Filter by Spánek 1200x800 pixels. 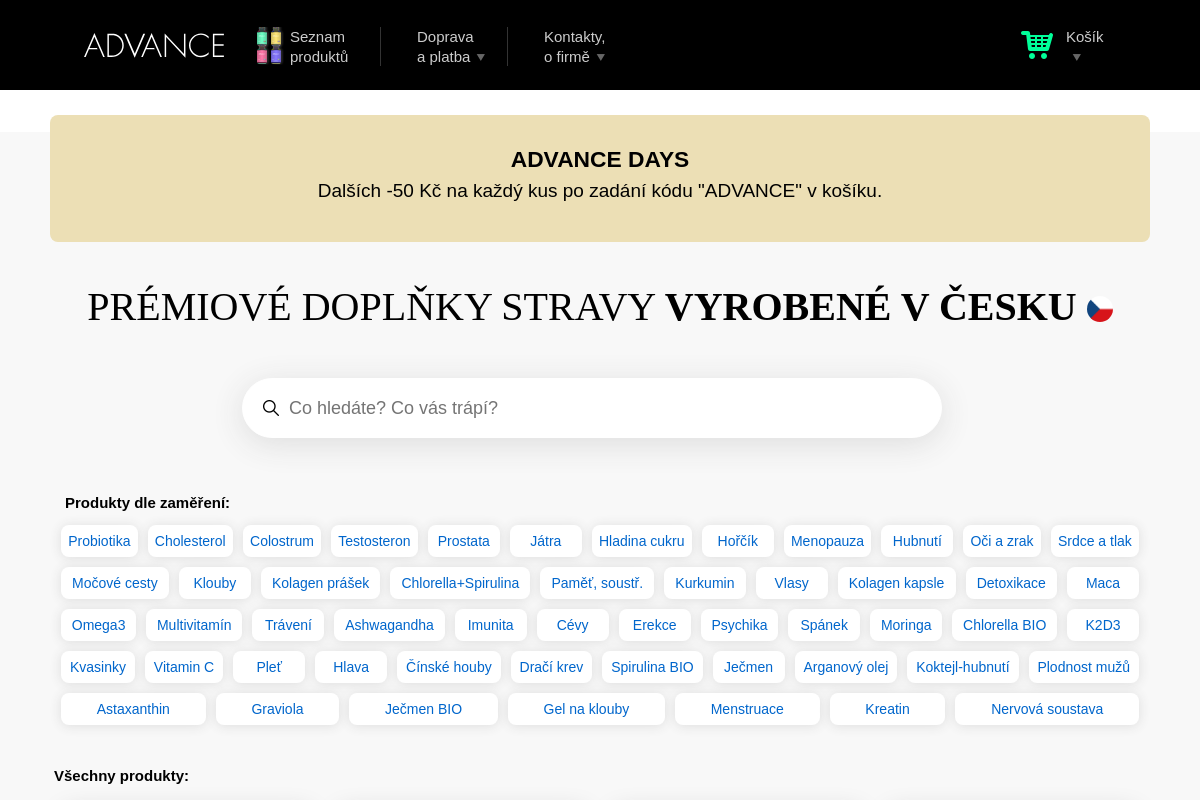824,625
